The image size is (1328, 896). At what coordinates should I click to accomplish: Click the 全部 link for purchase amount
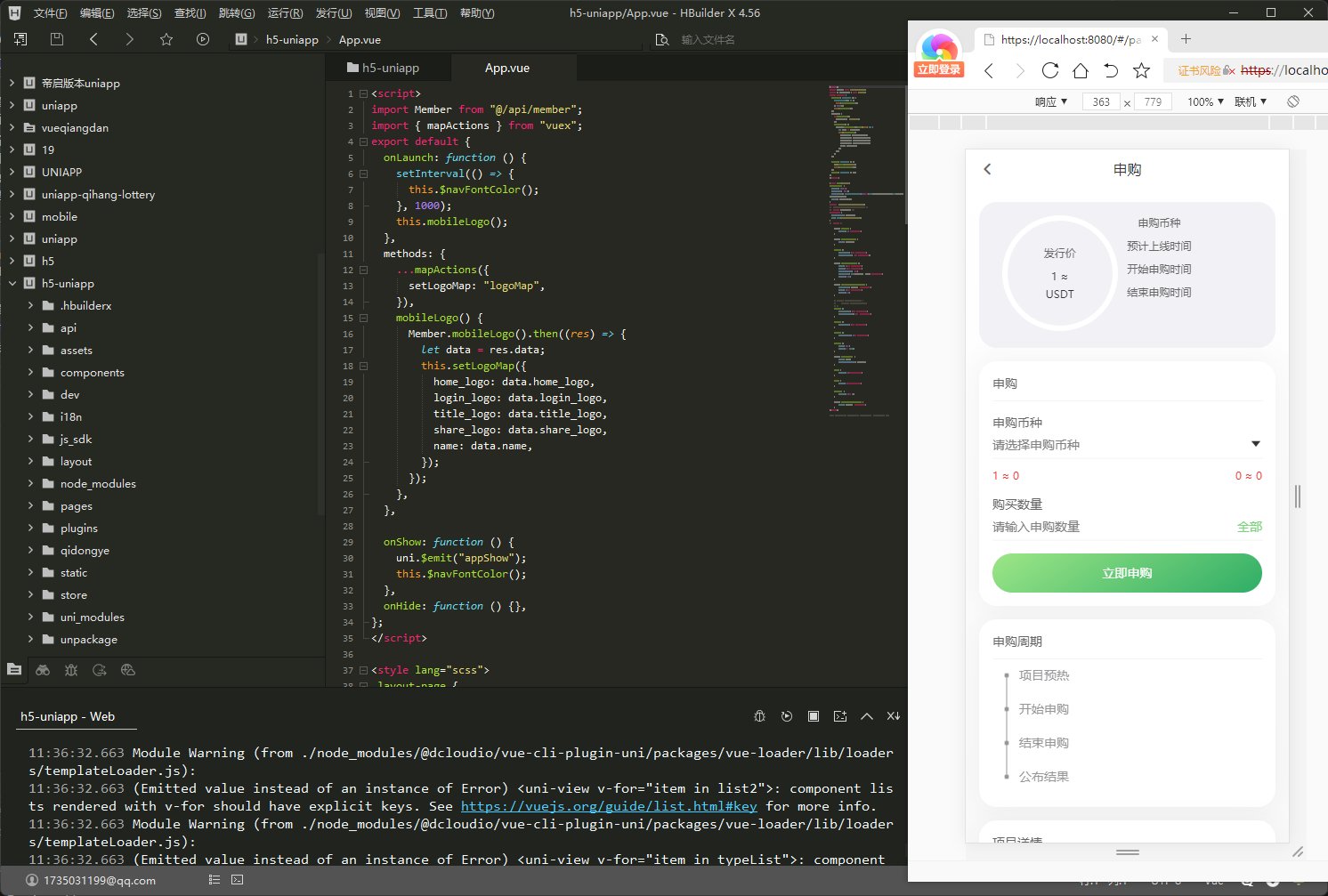(x=1250, y=527)
